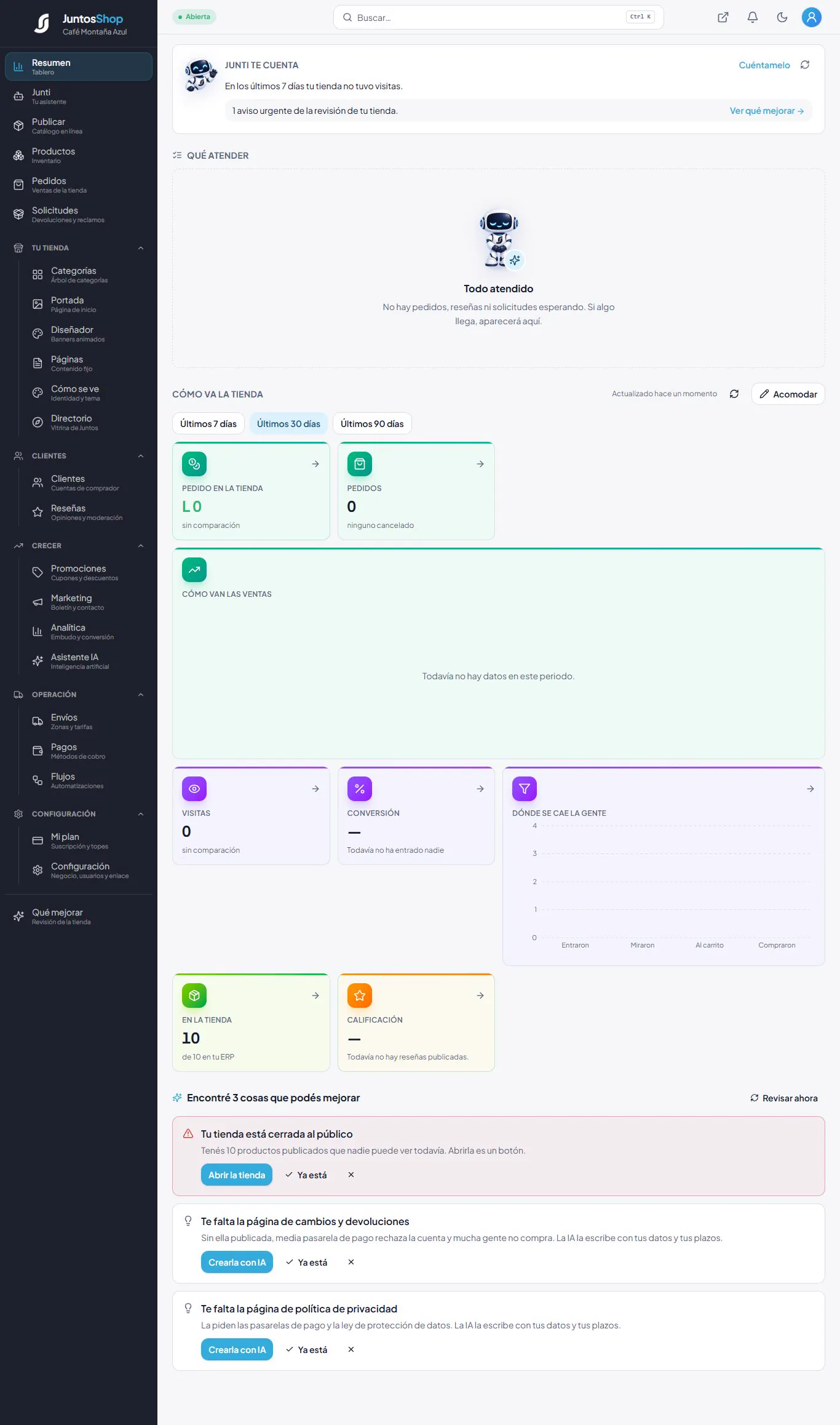840x1425 pixels.
Task: Mark the privacy policy suggestion as Ya está
Action: (306, 1349)
